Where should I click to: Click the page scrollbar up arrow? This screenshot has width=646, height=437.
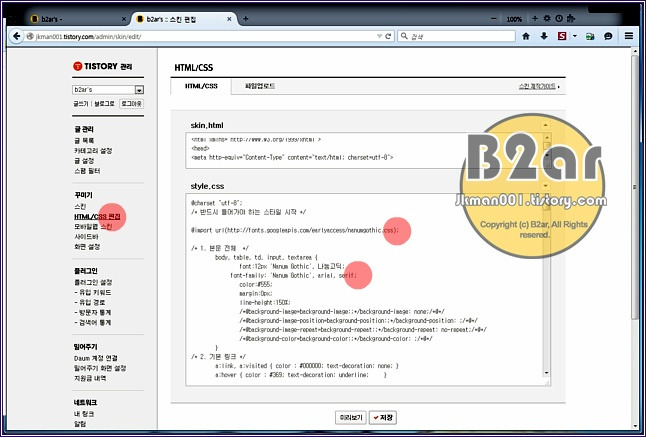point(635,52)
